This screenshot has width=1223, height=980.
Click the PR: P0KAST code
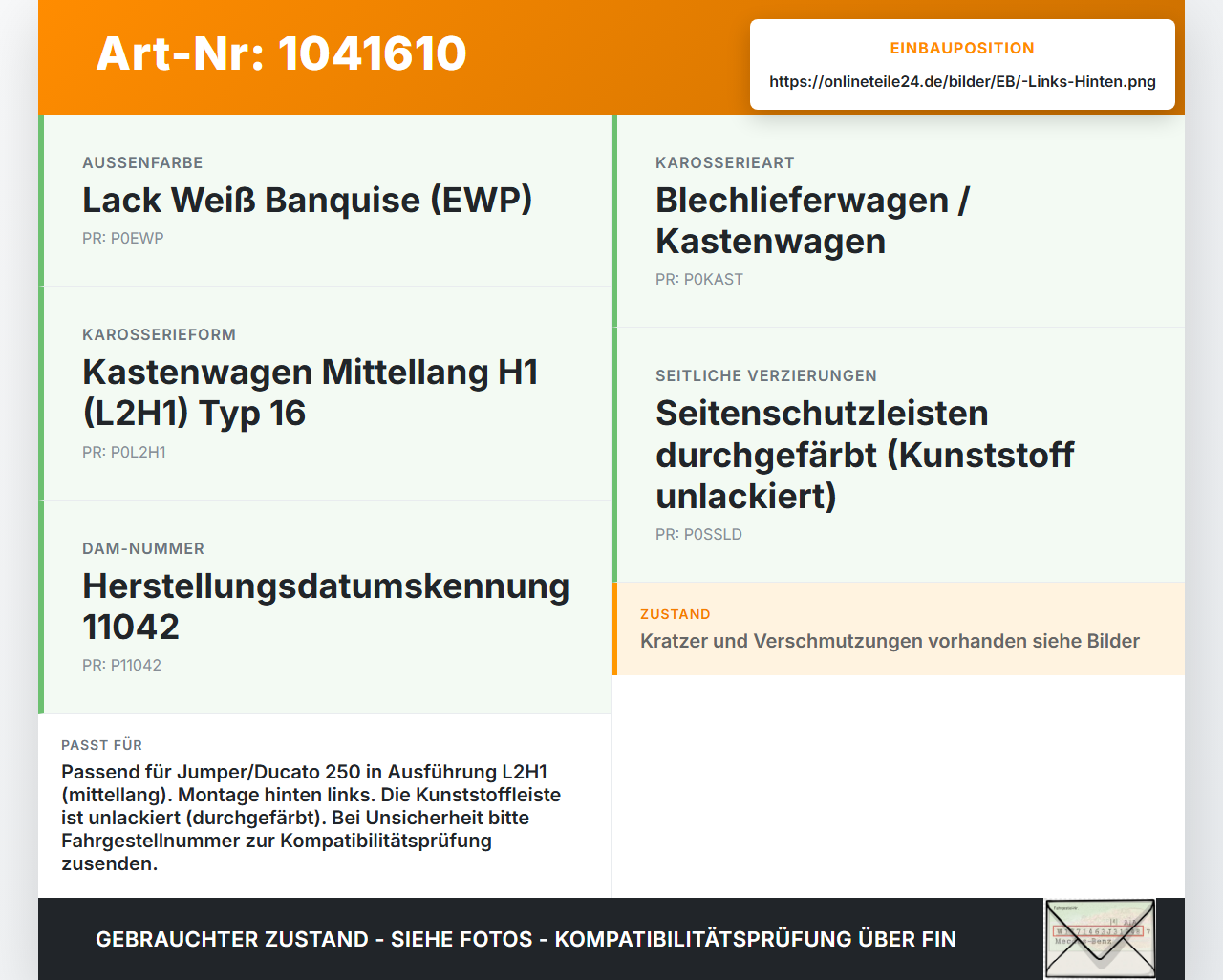(x=699, y=279)
